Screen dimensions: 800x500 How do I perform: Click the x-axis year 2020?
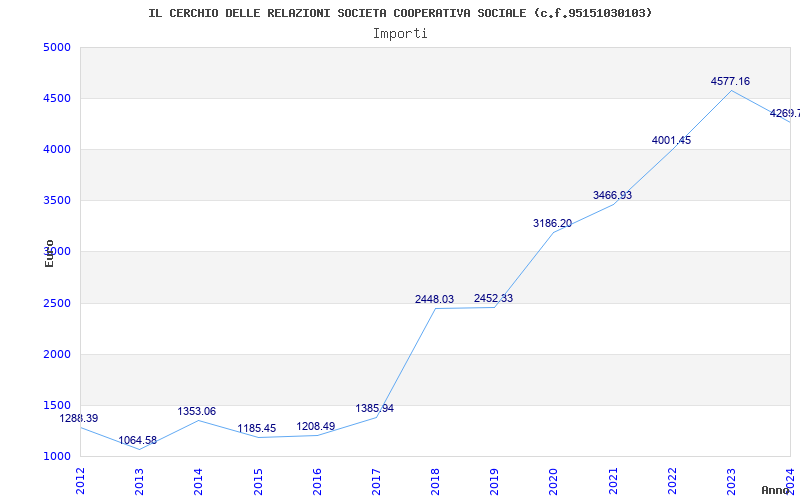pos(554,481)
